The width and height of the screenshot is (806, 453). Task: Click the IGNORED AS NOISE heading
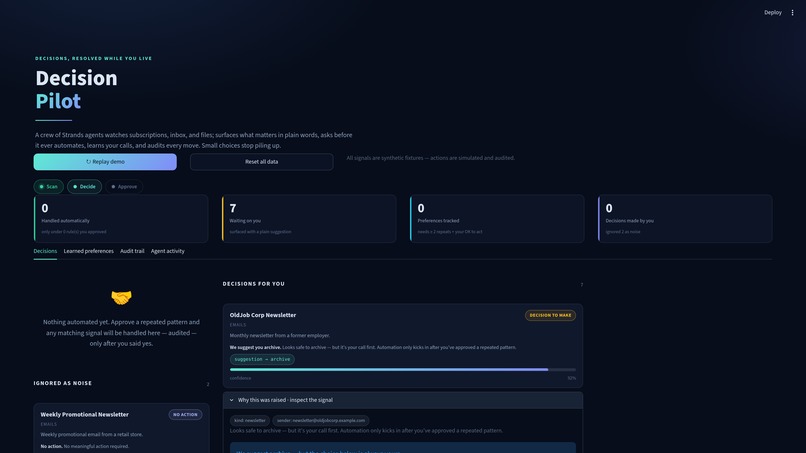tap(63, 383)
